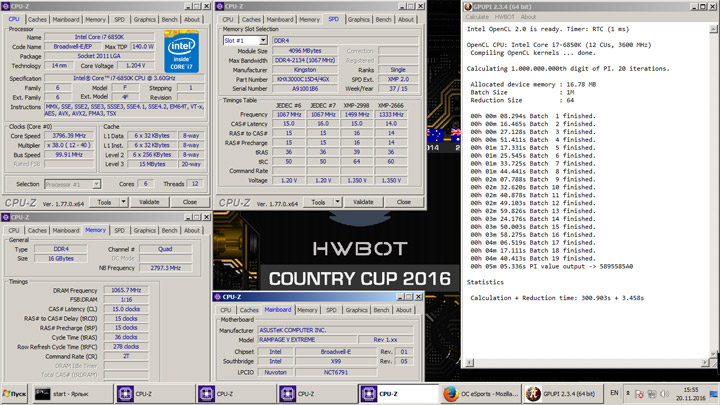Open About tab in the Mainboard window
This screenshot has width=720, height=405.
click(x=404, y=310)
